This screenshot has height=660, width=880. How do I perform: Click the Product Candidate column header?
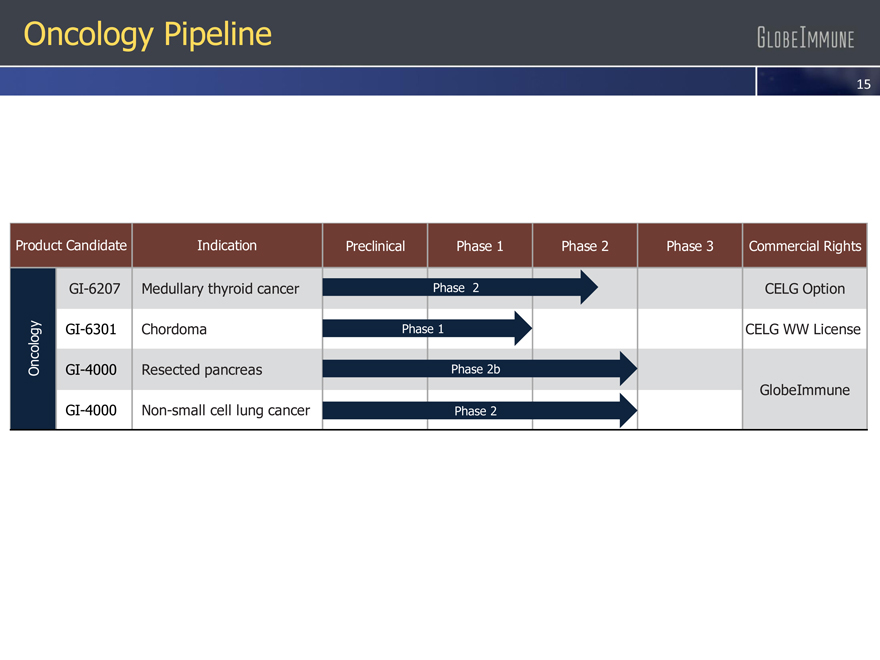pos(70,245)
